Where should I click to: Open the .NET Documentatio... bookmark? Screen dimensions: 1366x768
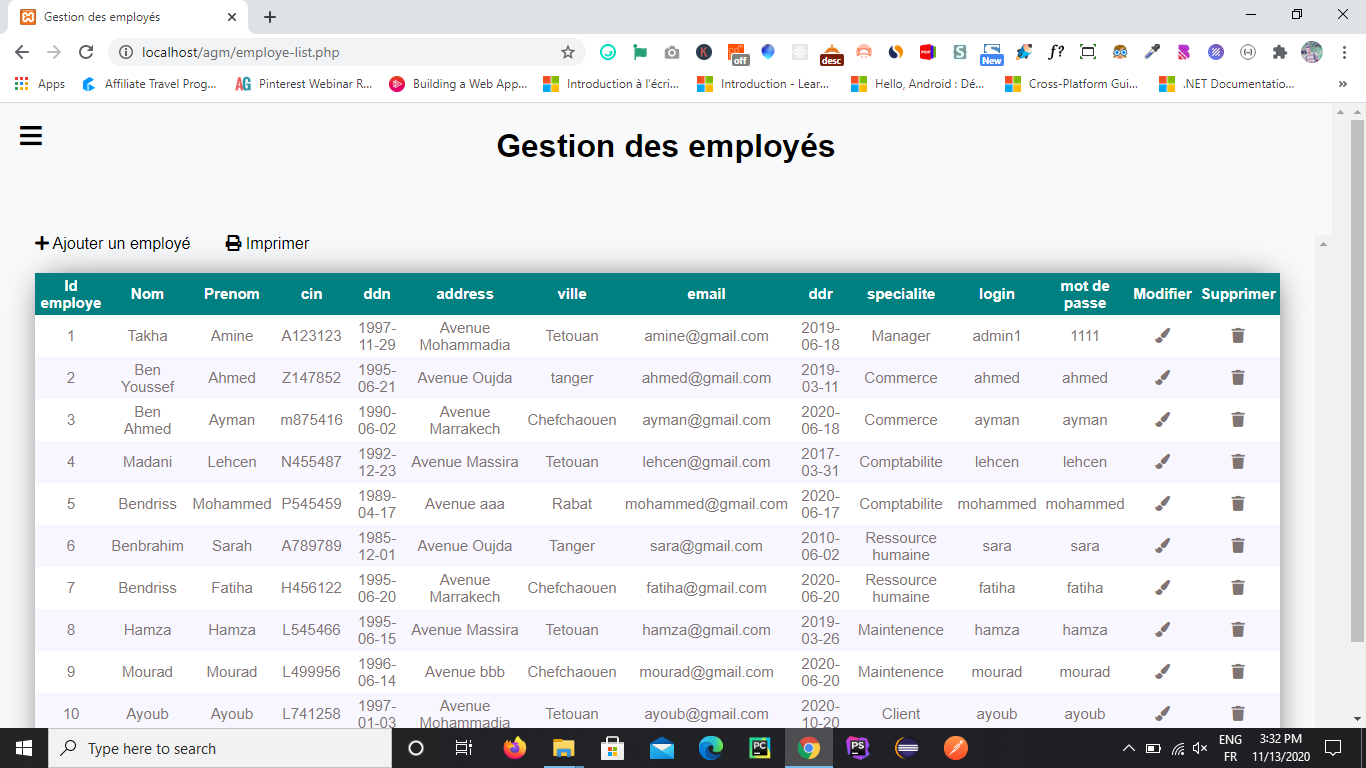click(x=1227, y=84)
